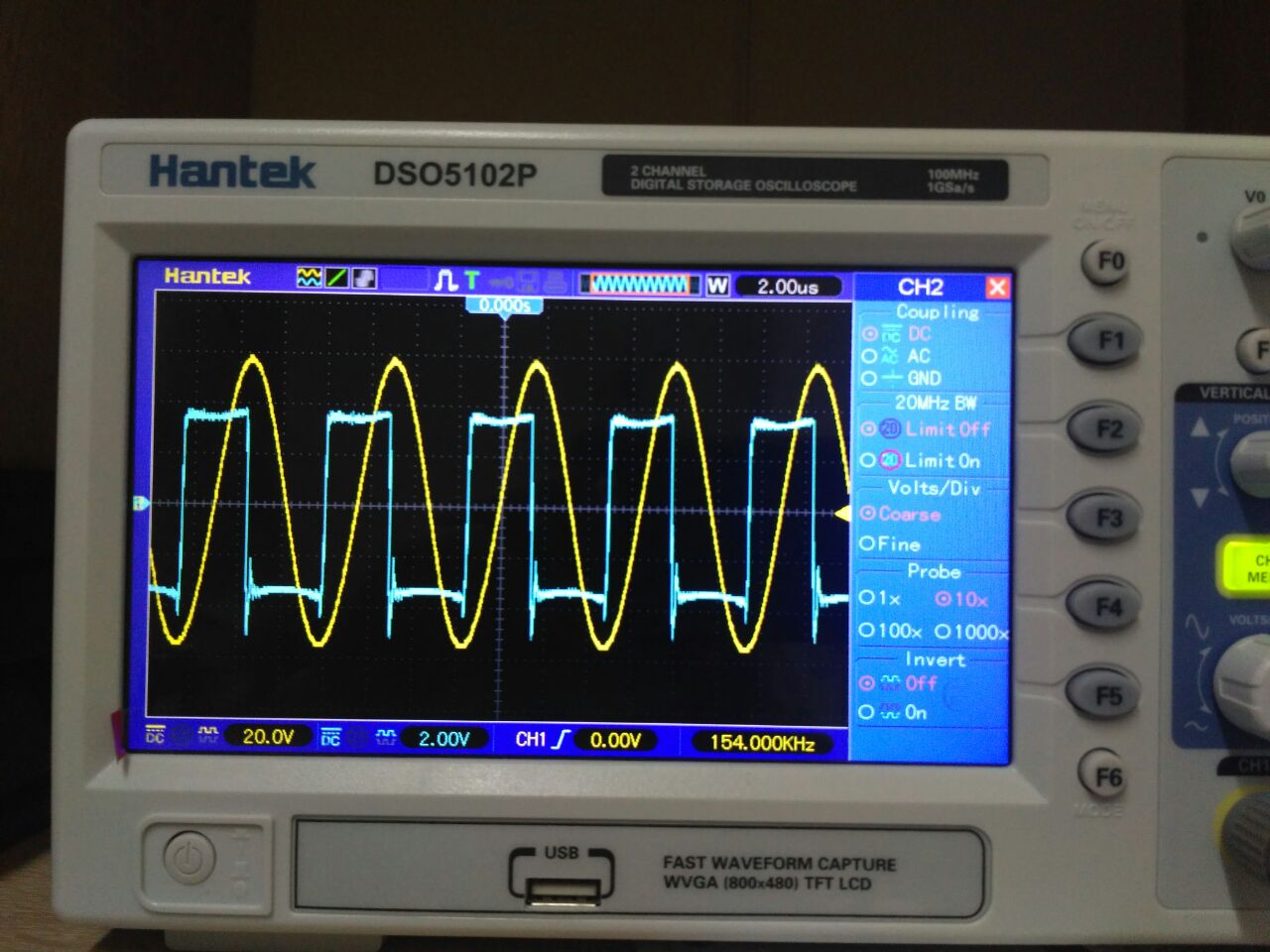Select Coarse Volts/Div option

pos(900,514)
